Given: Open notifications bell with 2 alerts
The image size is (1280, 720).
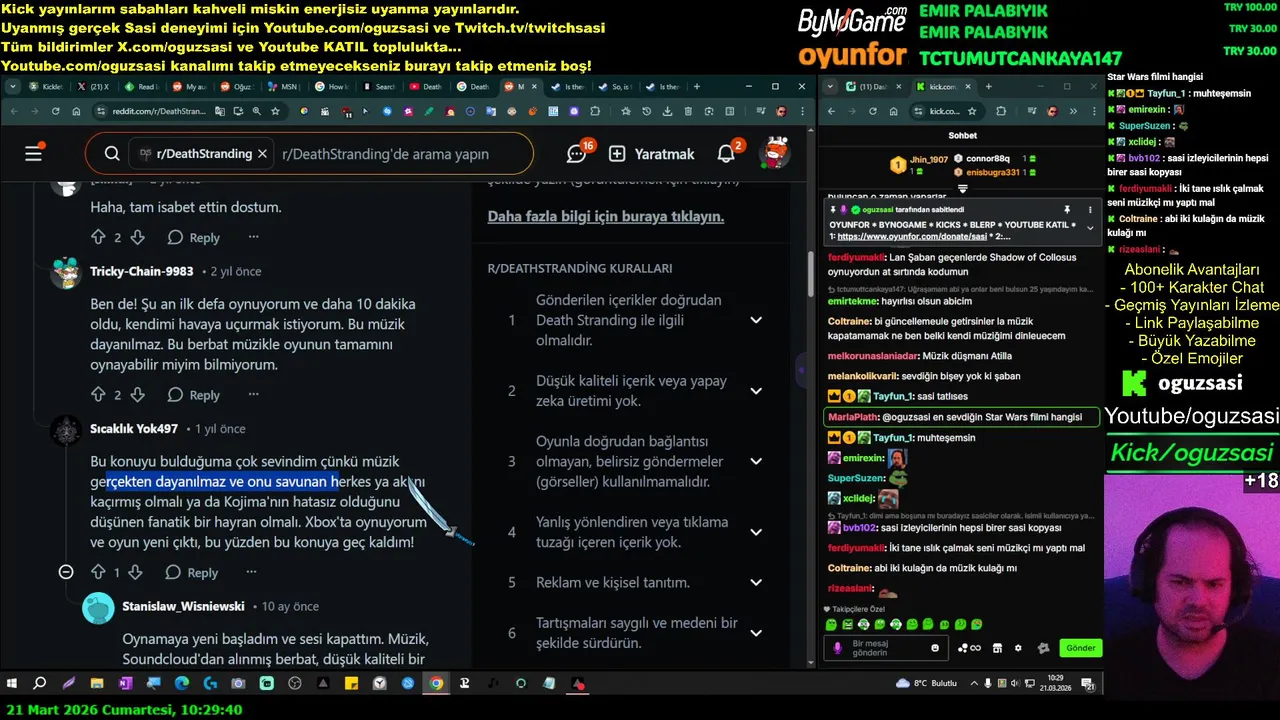Looking at the screenshot, I should [727, 153].
